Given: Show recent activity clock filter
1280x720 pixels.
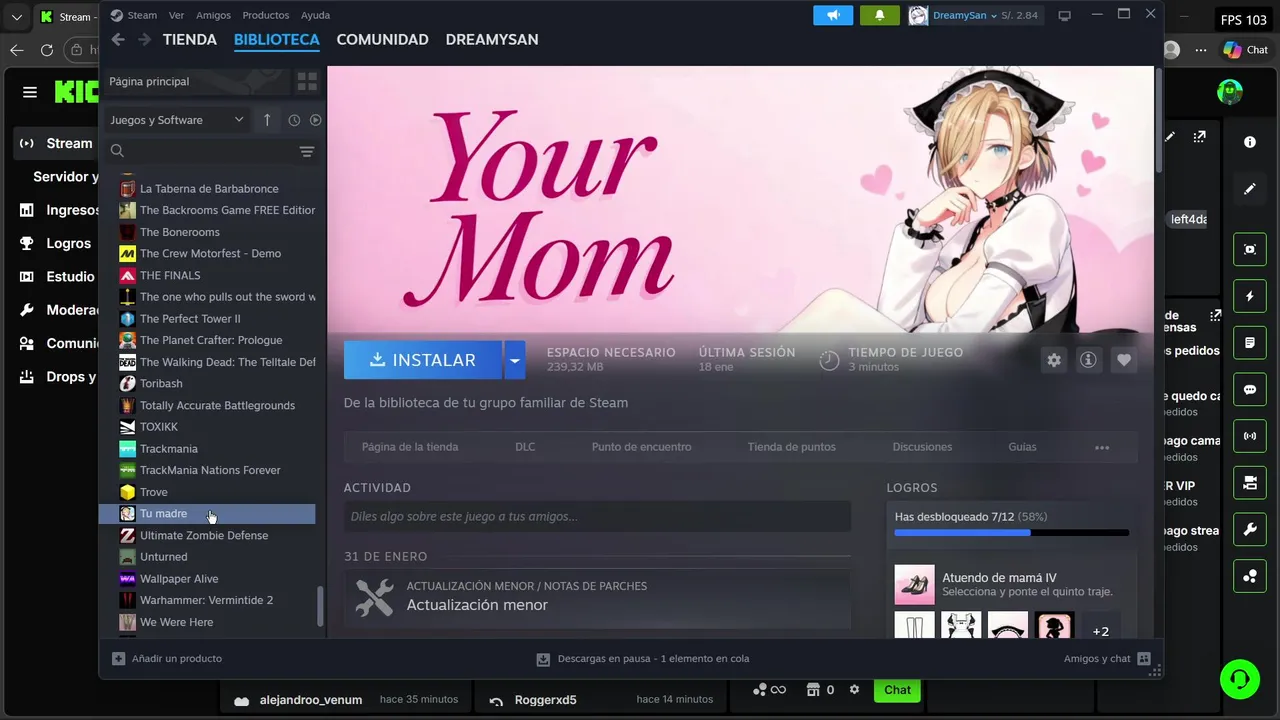Looking at the screenshot, I should pyautogui.click(x=294, y=120).
